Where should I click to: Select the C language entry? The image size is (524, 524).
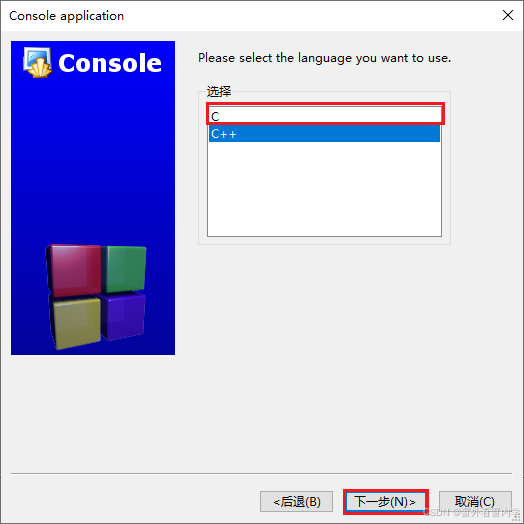tap(324, 116)
